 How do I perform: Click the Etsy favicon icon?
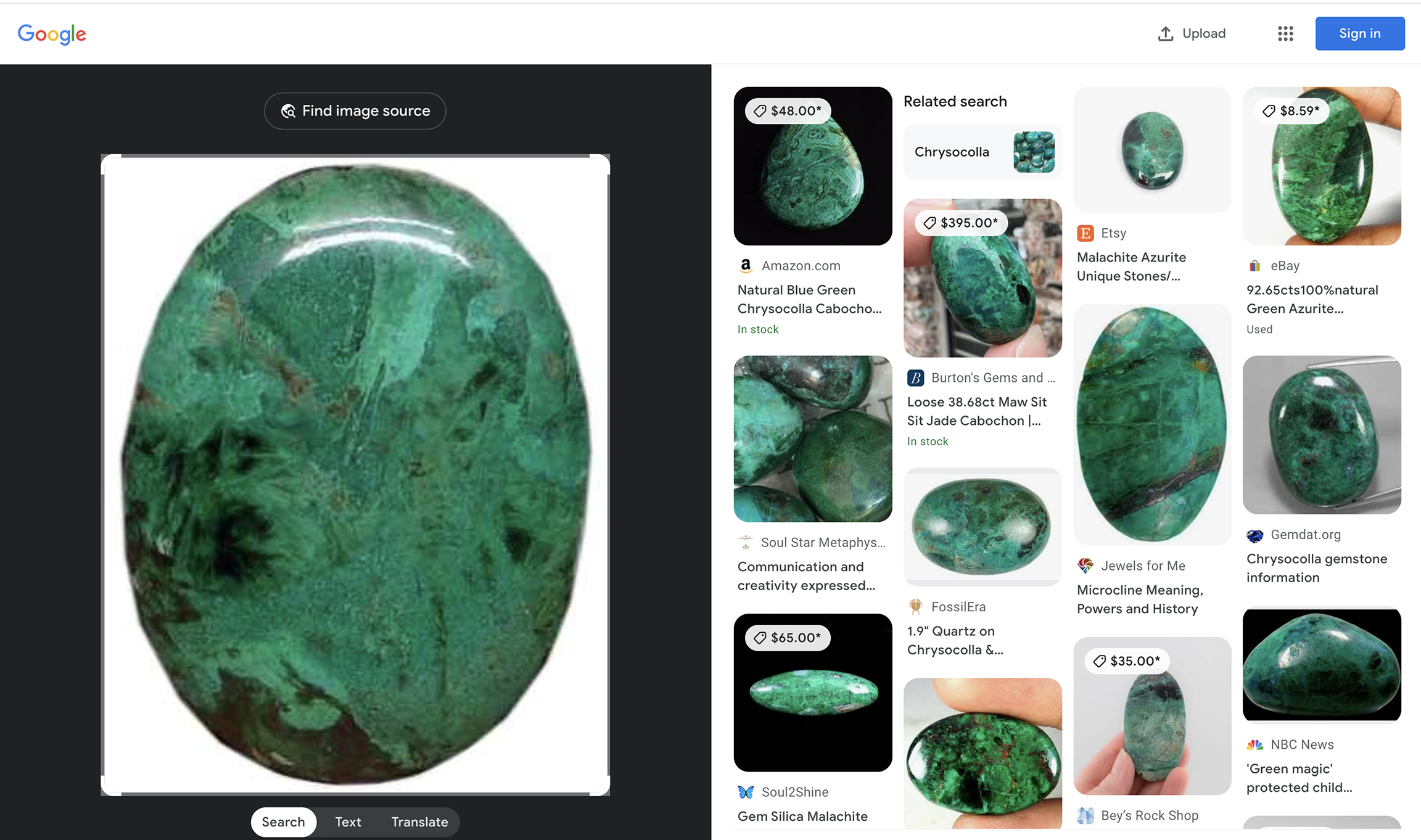click(1085, 233)
